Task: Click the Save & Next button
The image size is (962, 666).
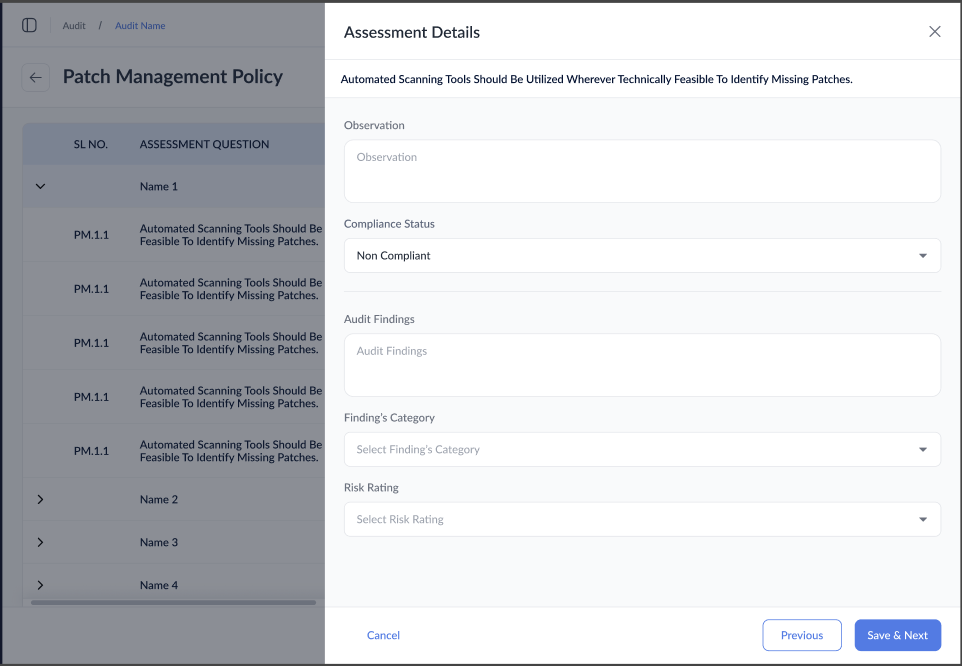Action: point(897,635)
